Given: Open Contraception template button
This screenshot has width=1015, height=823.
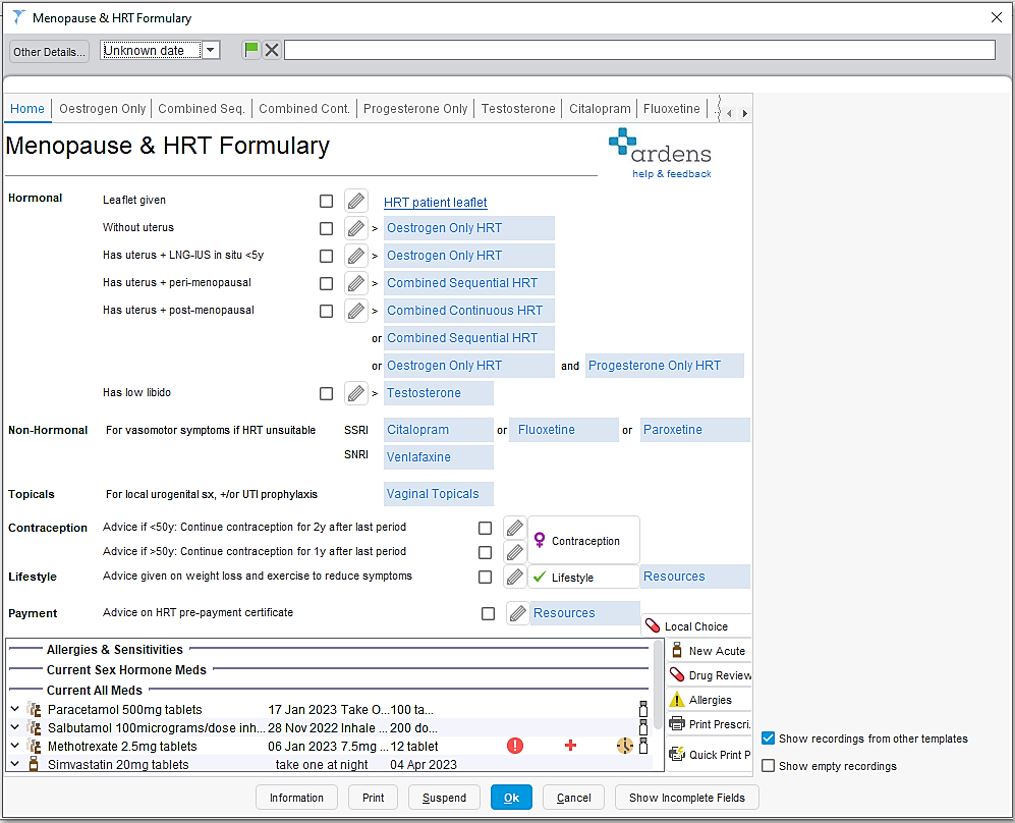Looking at the screenshot, I should pyautogui.click(x=584, y=540).
